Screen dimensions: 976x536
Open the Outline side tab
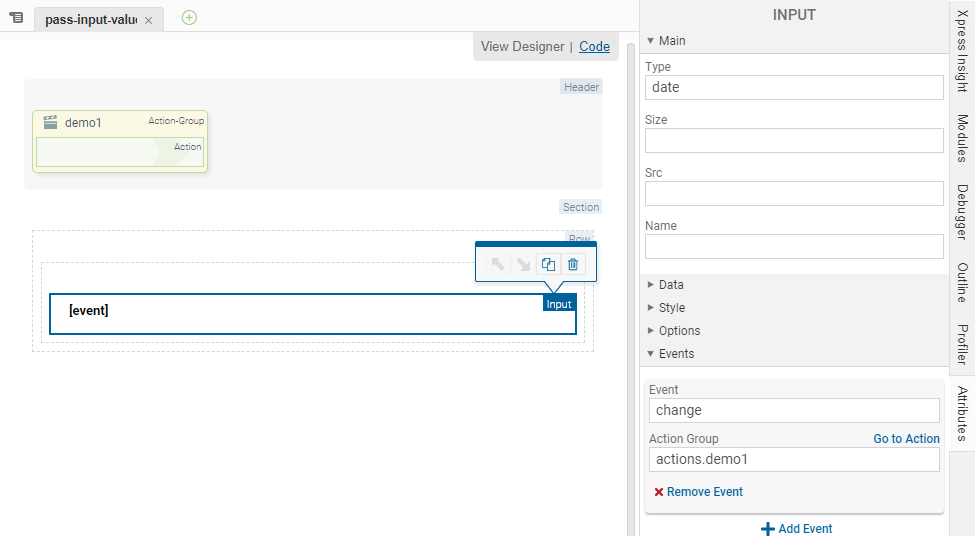point(962,283)
